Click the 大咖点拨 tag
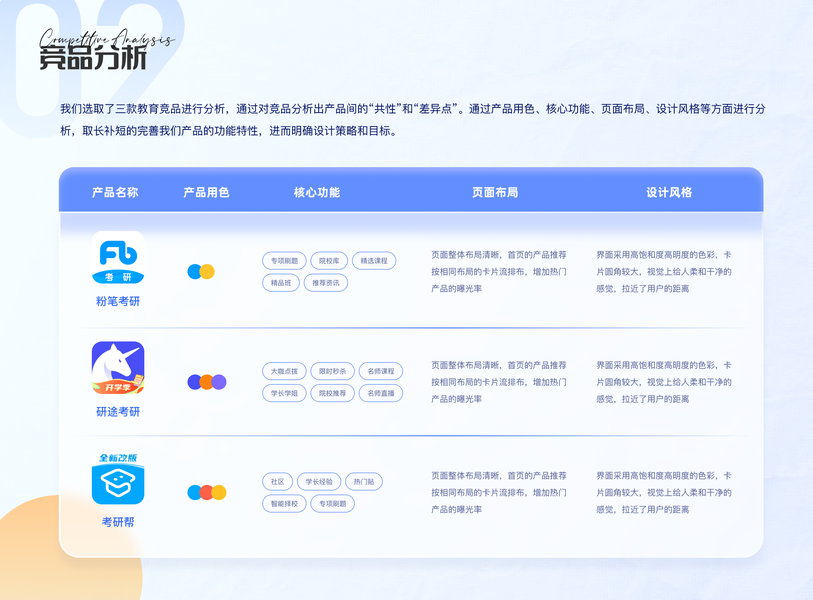Screen dimensions: 813x600 point(284,371)
